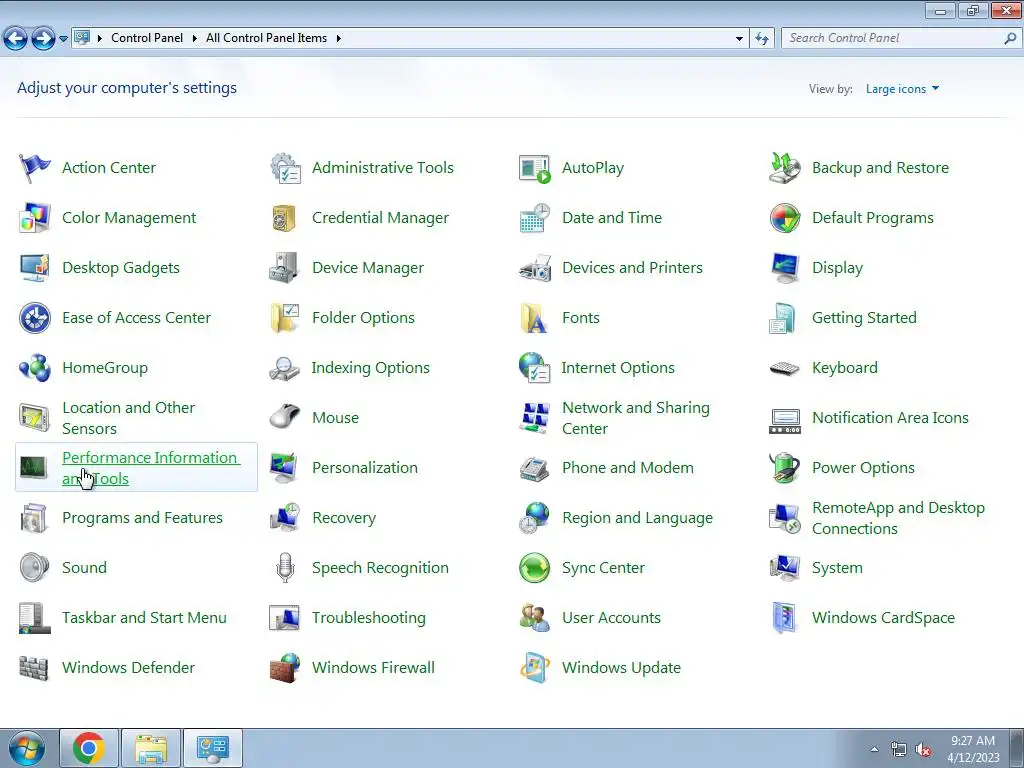Refresh the Control Panel view
This screenshot has height=768, width=1024.
click(762, 39)
